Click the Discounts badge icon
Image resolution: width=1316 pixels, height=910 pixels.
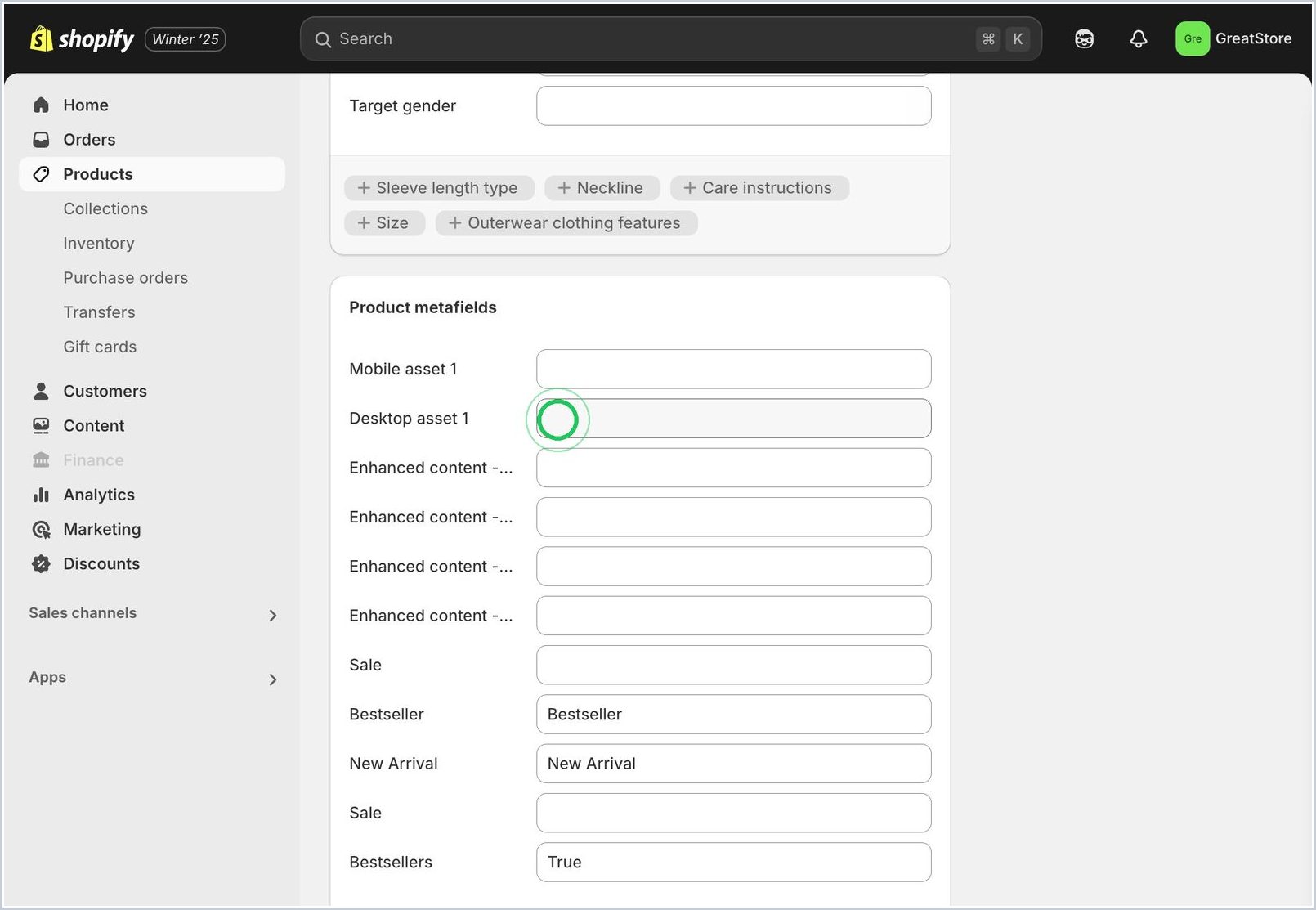pos(41,563)
